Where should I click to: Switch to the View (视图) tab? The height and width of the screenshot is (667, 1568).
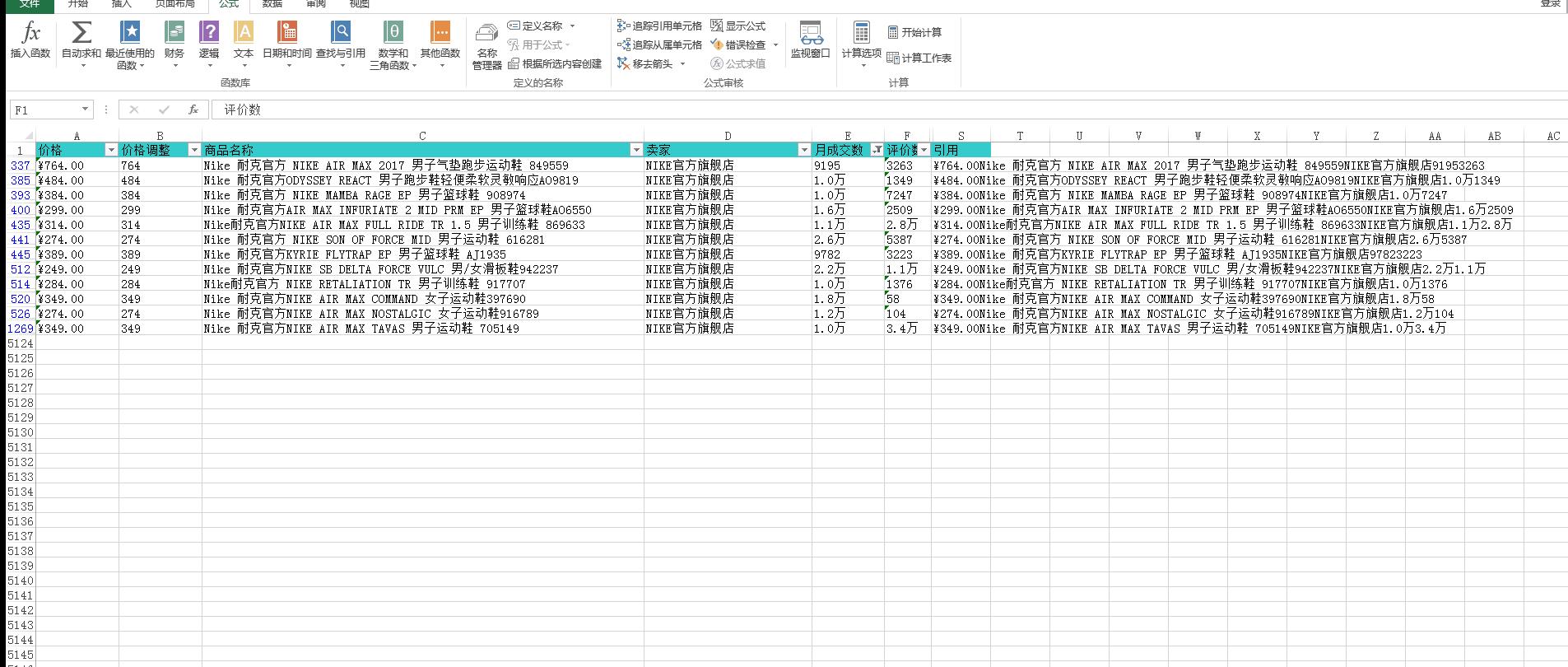(360, 4)
